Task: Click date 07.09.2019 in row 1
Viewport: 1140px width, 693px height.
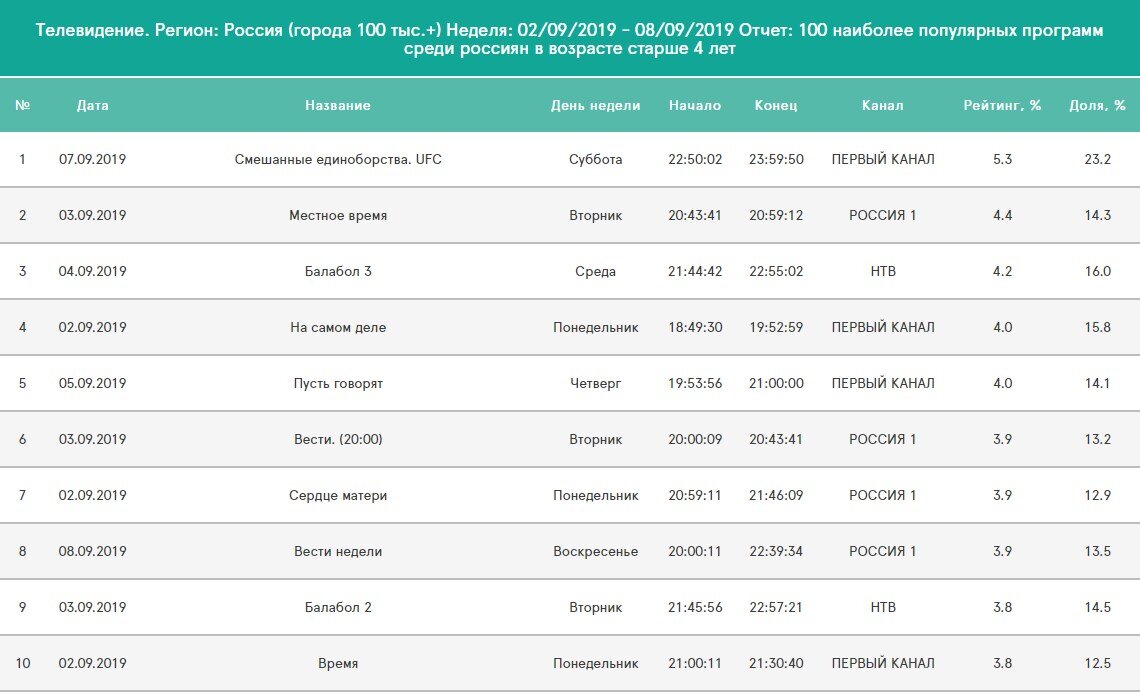Action: coord(92,159)
